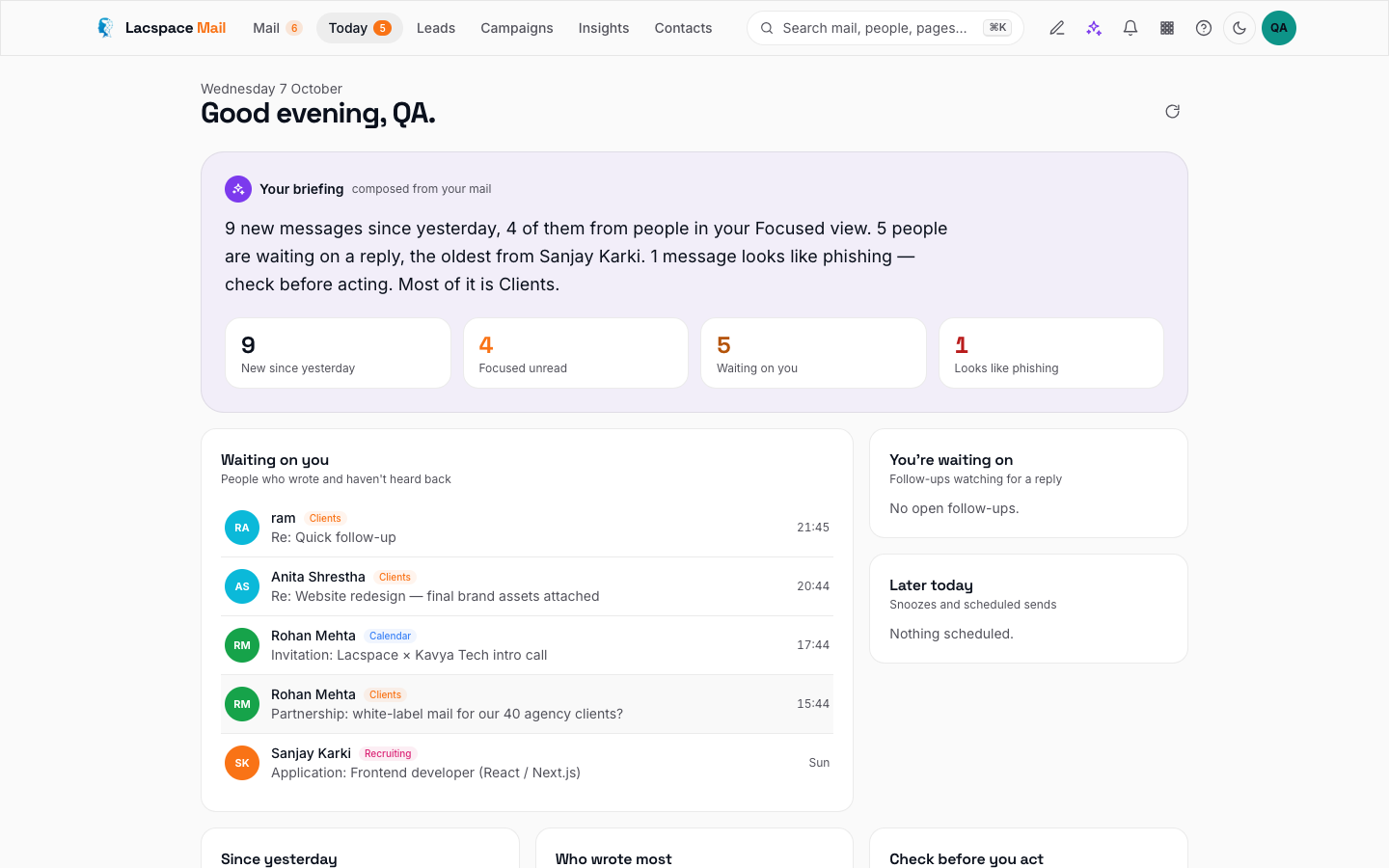This screenshot has width=1389, height=868.
Task: Open the AI sparkle assistant icon
Action: coord(1094,28)
